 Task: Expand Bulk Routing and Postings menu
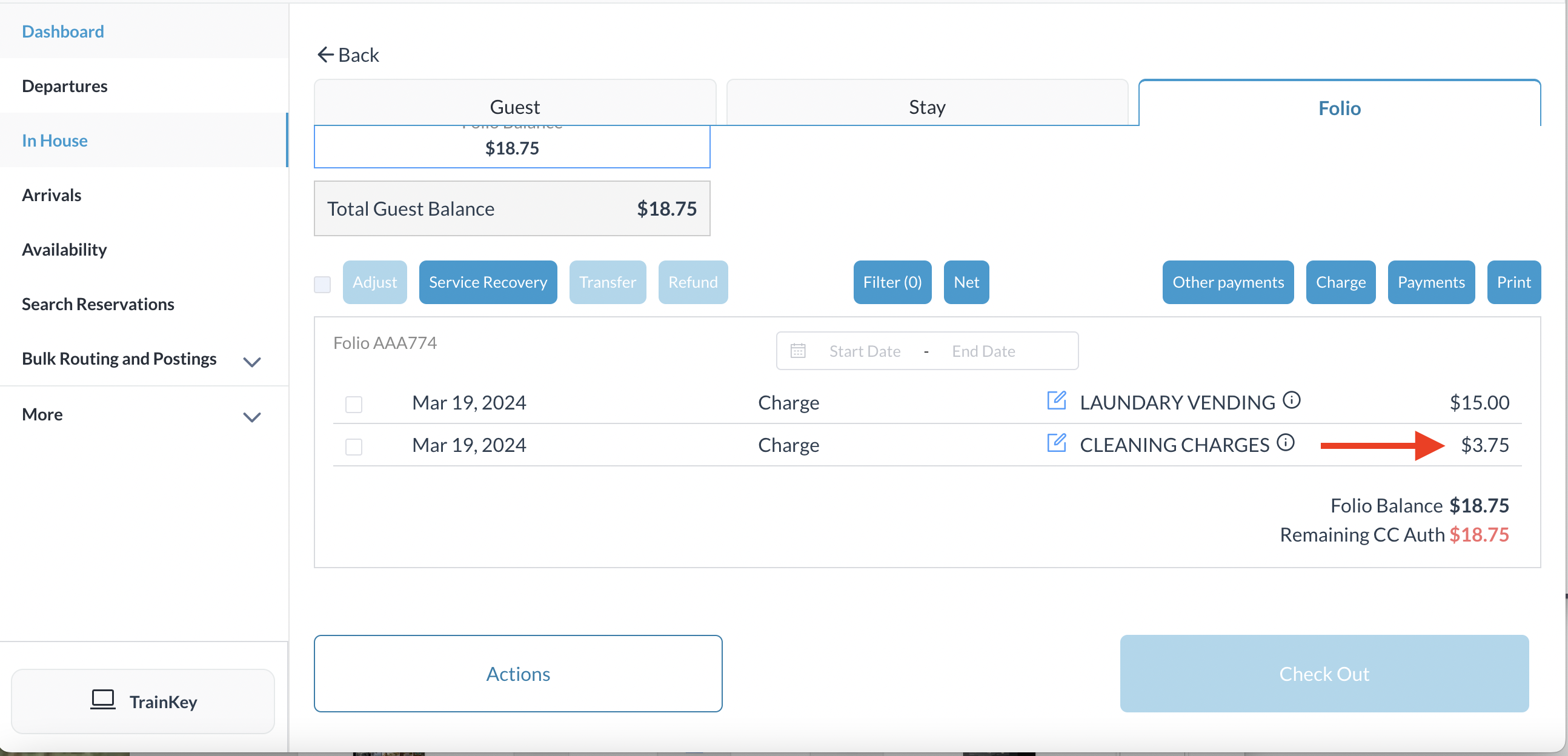tap(251, 362)
